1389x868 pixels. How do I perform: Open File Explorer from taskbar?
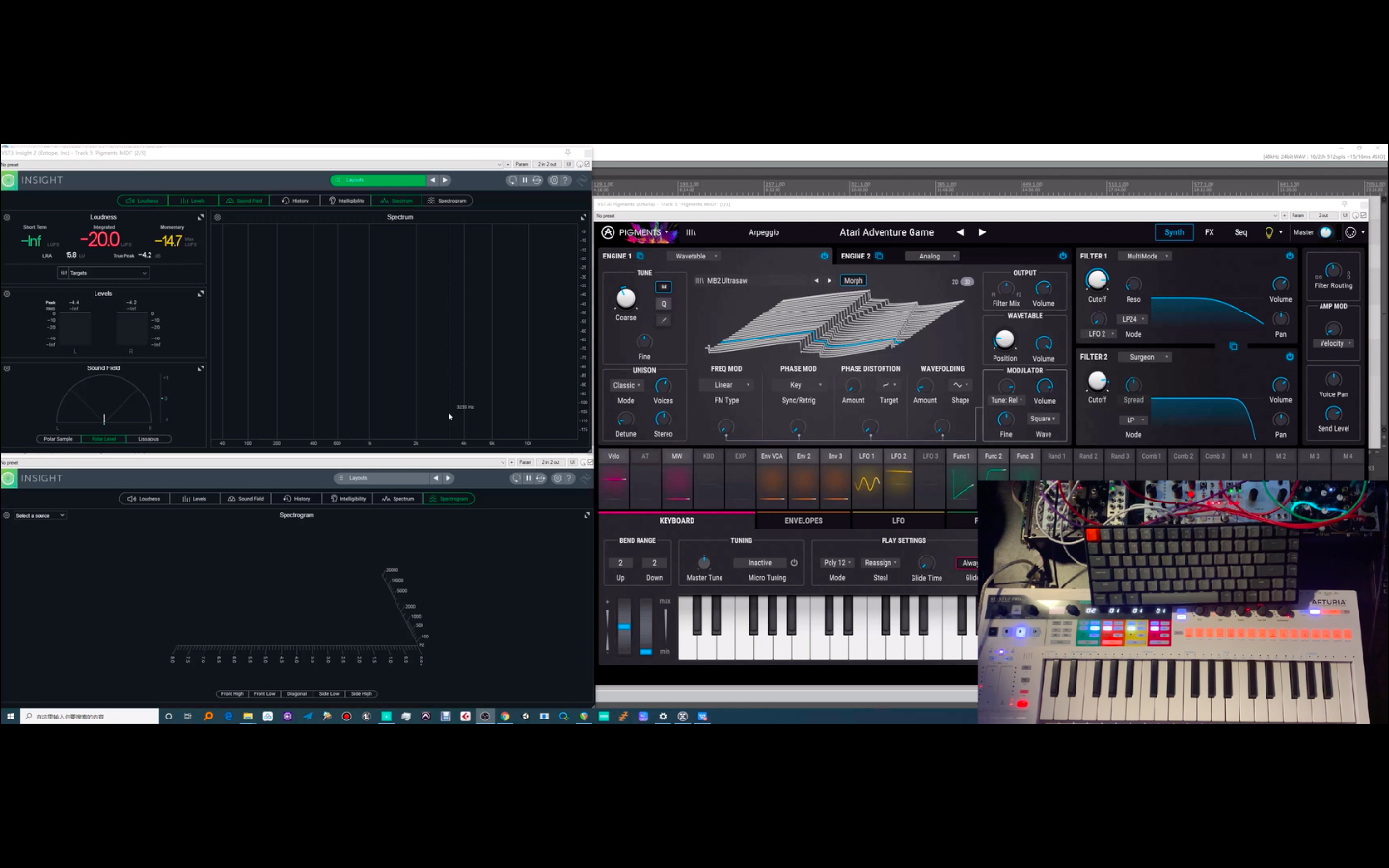[x=248, y=717]
